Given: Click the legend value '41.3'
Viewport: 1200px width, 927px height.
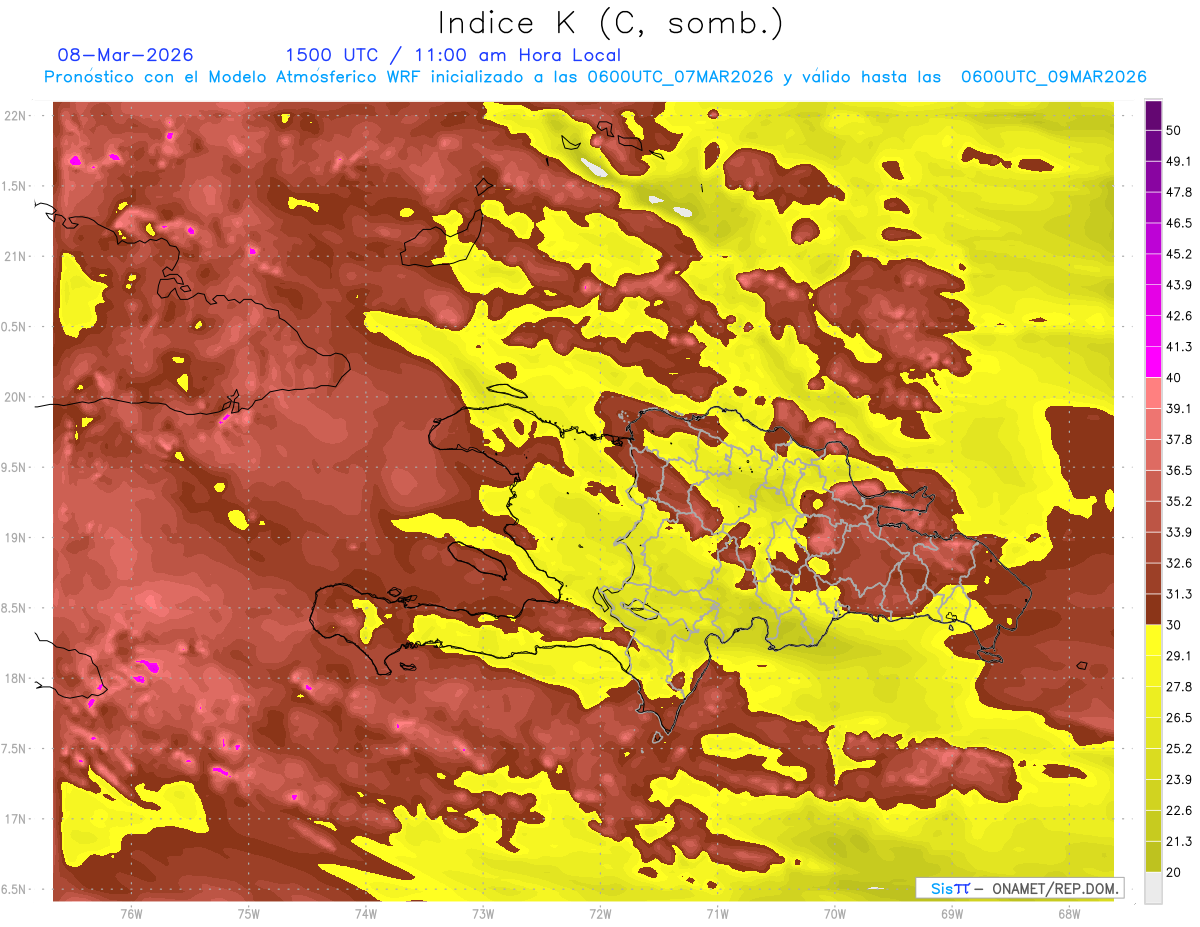Looking at the screenshot, I should pos(1178,347).
